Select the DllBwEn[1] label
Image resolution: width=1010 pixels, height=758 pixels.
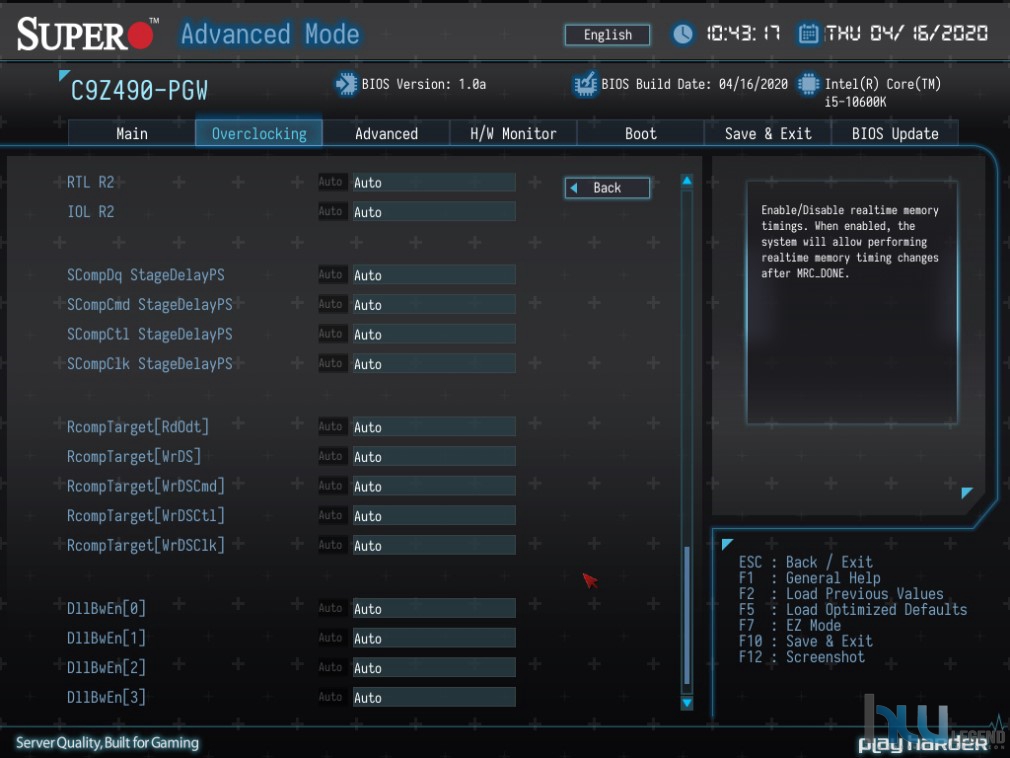(x=106, y=638)
